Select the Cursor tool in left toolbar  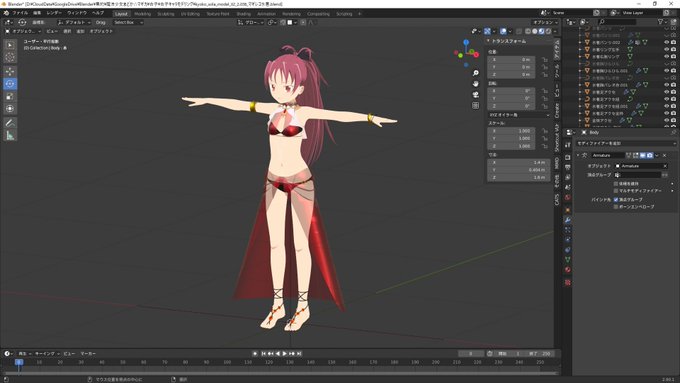pos(10,57)
